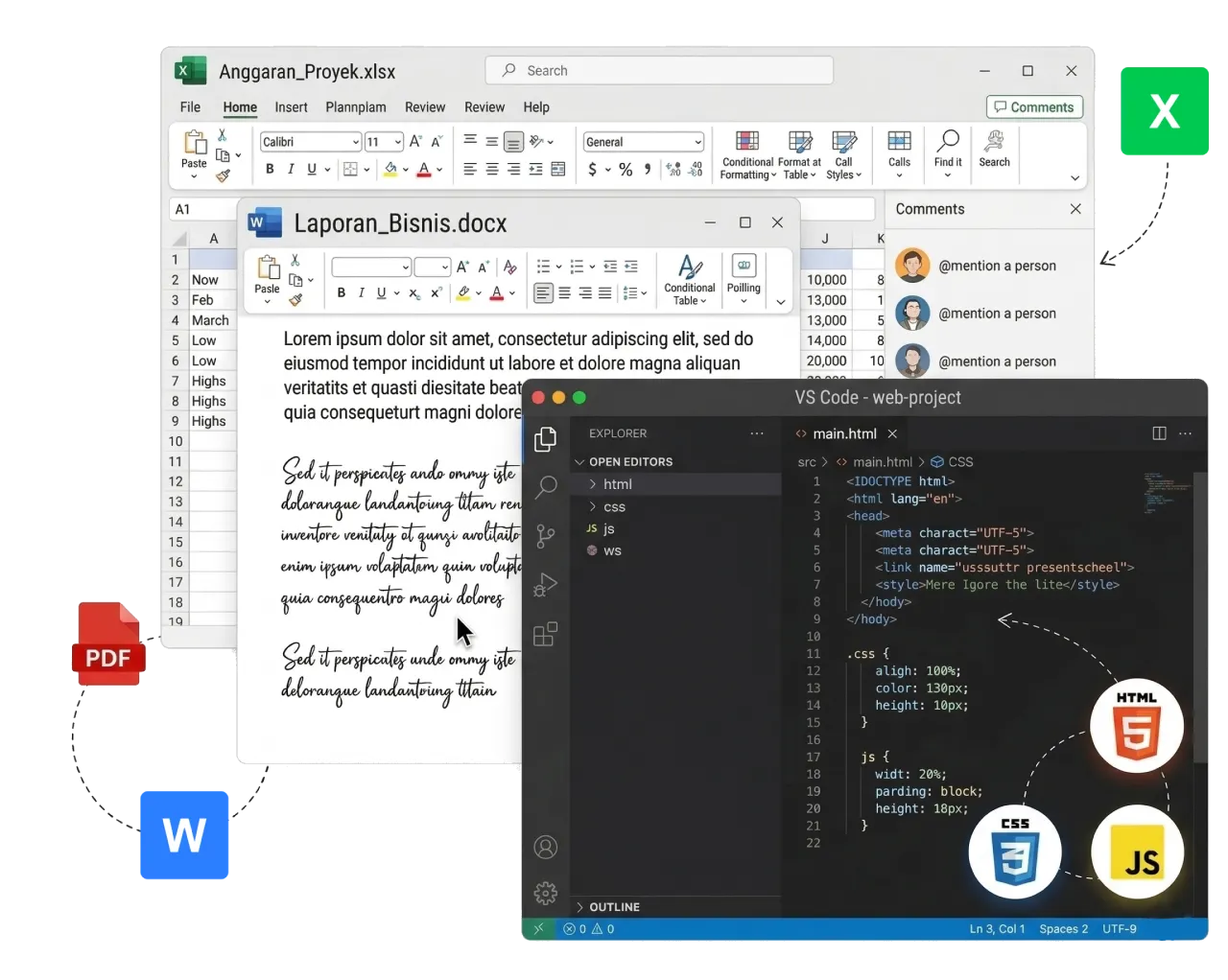Screen dimensions: 1228x980
Task: Open Run and Debug in VS Code
Action: tap(546, 585)
